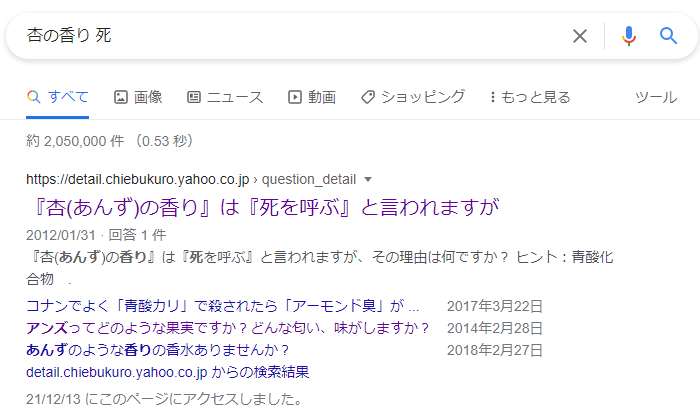Click the snippet mentioning ヒント：青酸化
This screenshot has width=700, height=415.
point(320,268)
